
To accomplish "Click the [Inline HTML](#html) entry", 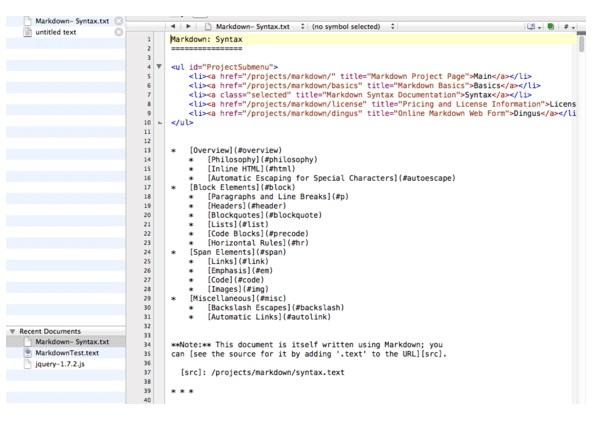I will (251, 169).
